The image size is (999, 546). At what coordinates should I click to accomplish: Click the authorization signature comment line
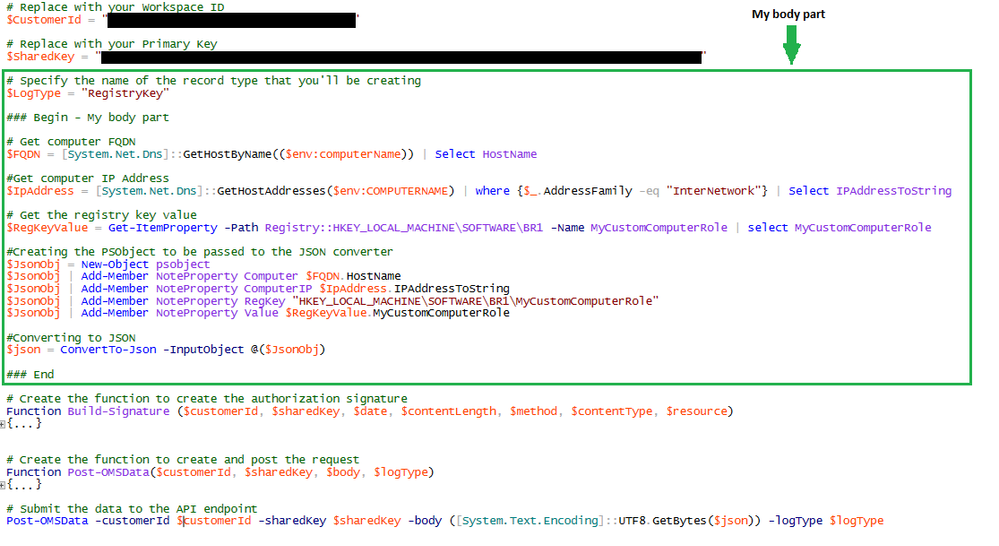pyautogui.click(x=207, y=399)
